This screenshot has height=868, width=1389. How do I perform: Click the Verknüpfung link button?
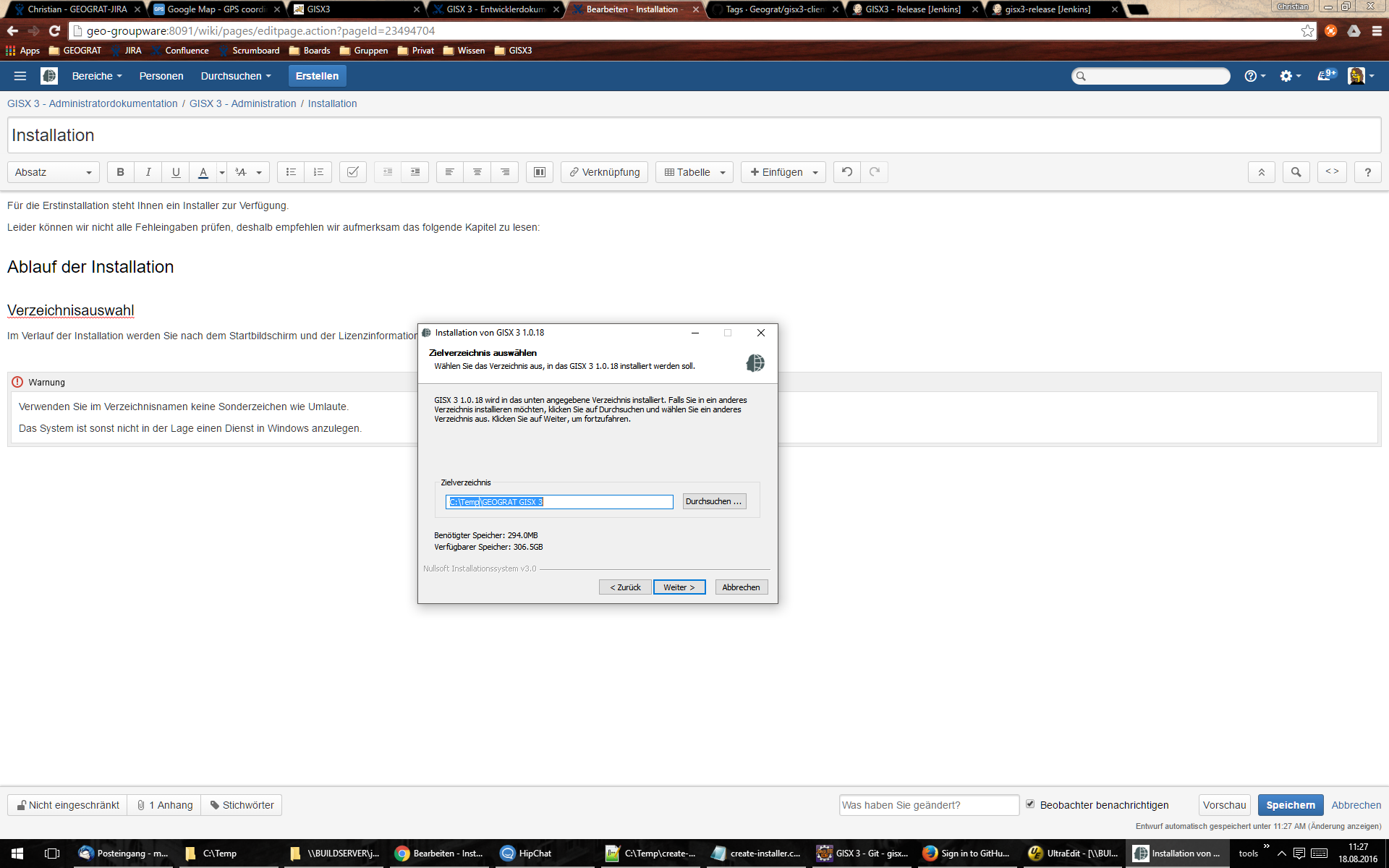[x=604, y=172]
